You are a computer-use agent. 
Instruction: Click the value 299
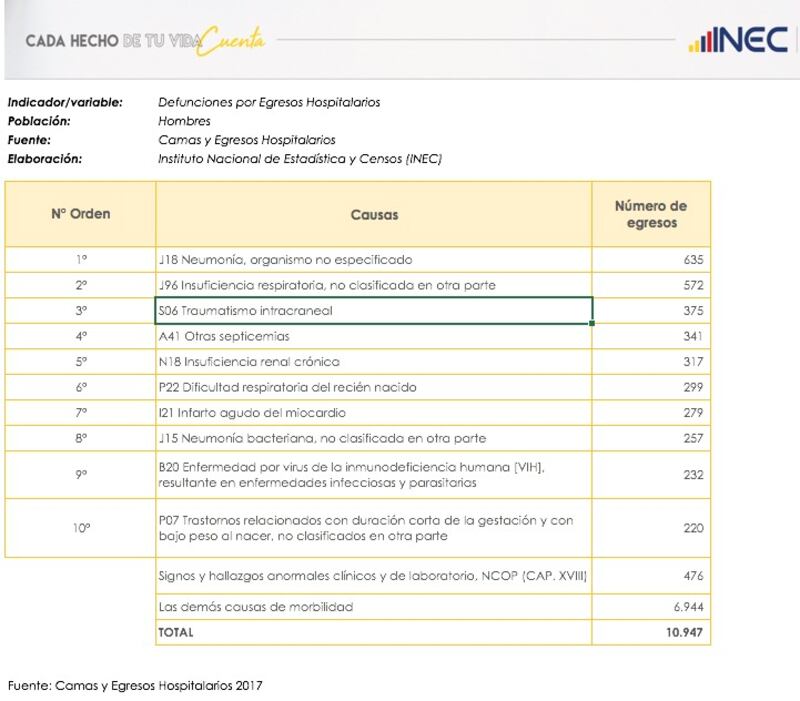[693, 387]
